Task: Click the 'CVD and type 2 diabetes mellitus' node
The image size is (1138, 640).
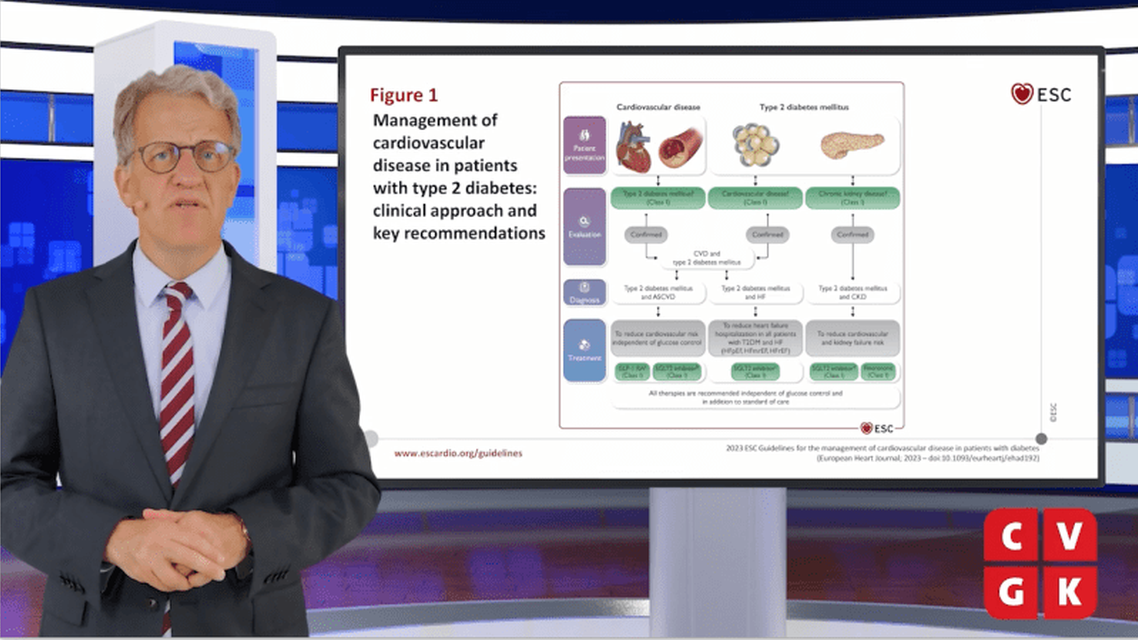Action: tap(704, 259)
